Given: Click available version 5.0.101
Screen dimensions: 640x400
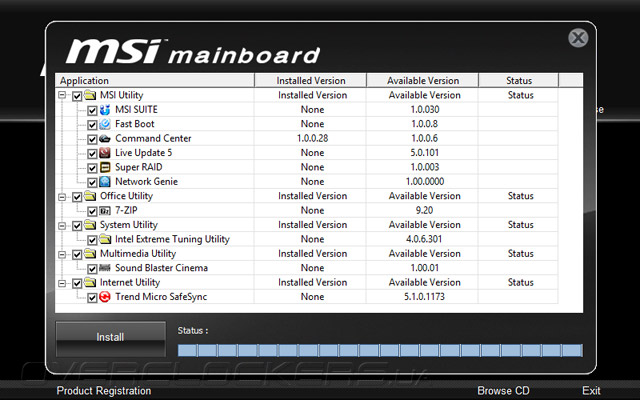Looking at the screenshot, I should click(x=424, y=153).
